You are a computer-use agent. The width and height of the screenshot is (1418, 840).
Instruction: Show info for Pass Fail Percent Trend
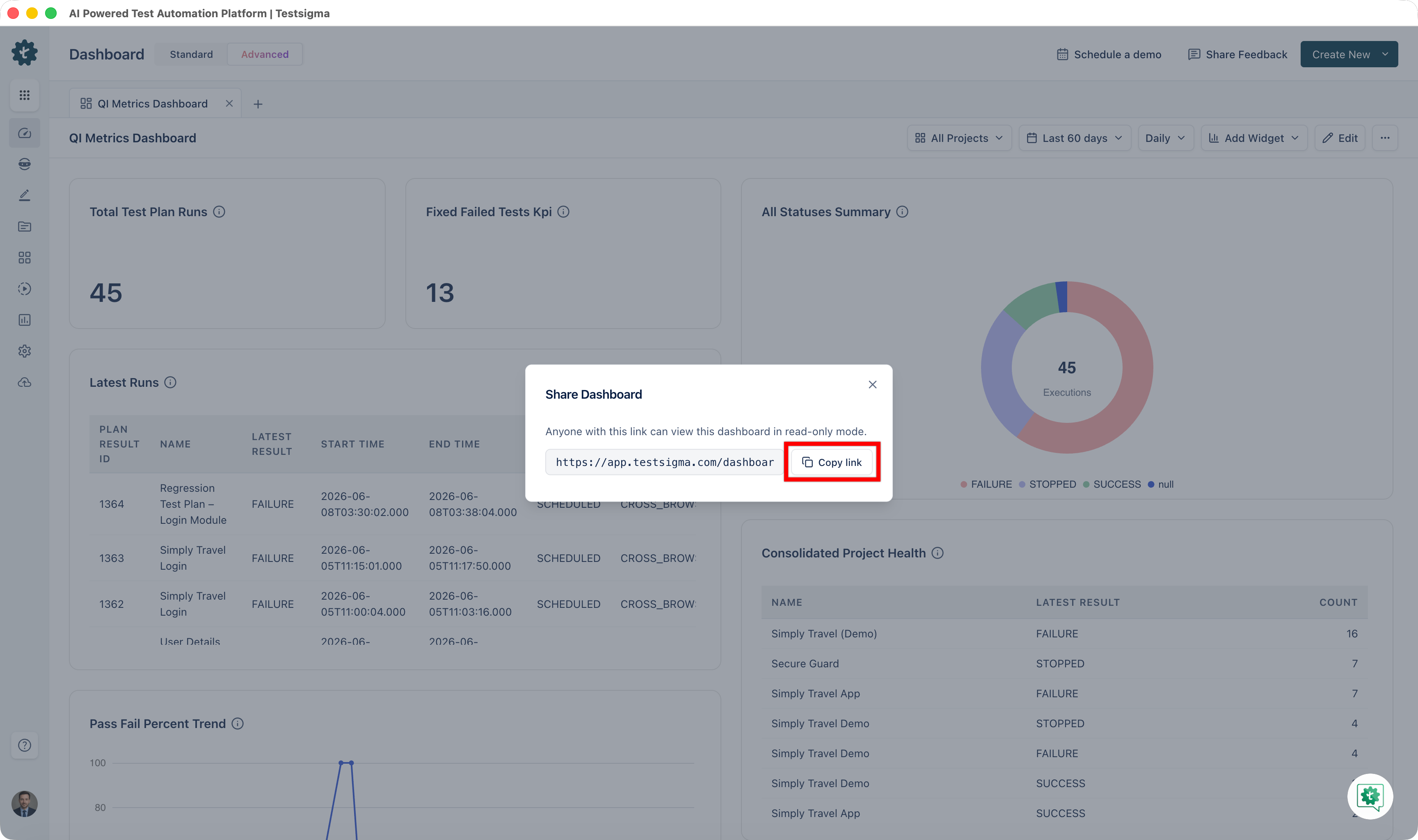pos(238,724)
